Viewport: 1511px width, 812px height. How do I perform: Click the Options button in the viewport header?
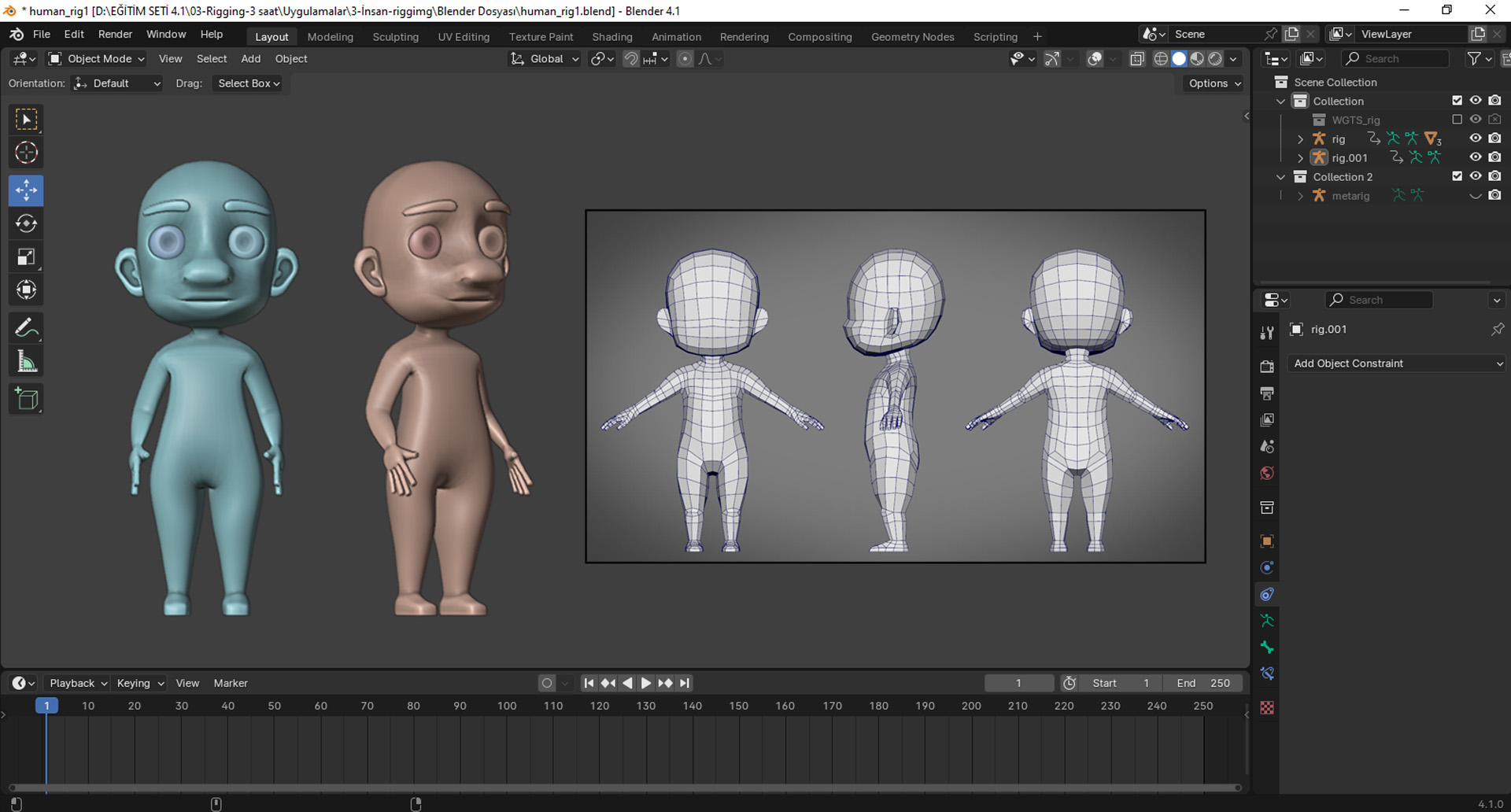(x=1211, y=83)
